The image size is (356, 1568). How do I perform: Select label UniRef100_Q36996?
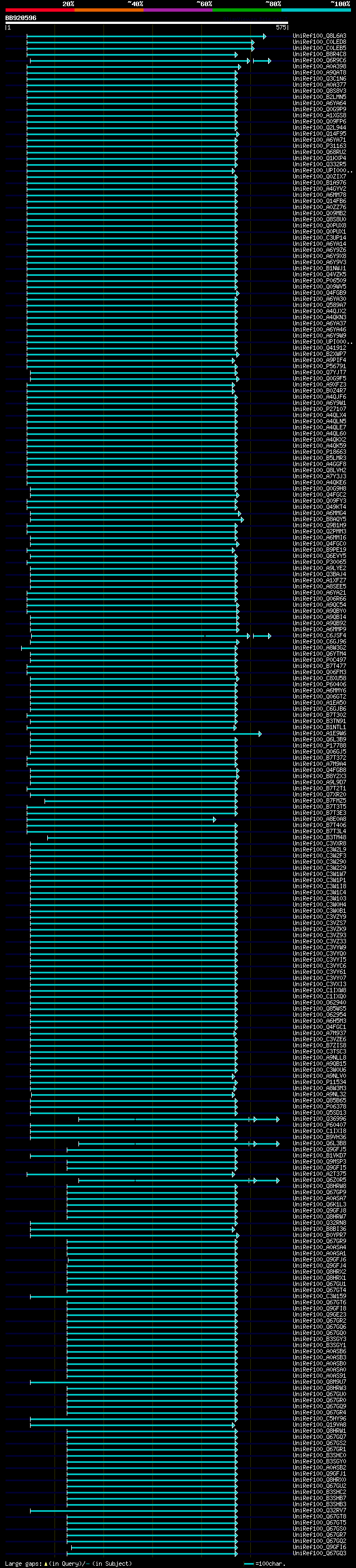click(319, 1119)
